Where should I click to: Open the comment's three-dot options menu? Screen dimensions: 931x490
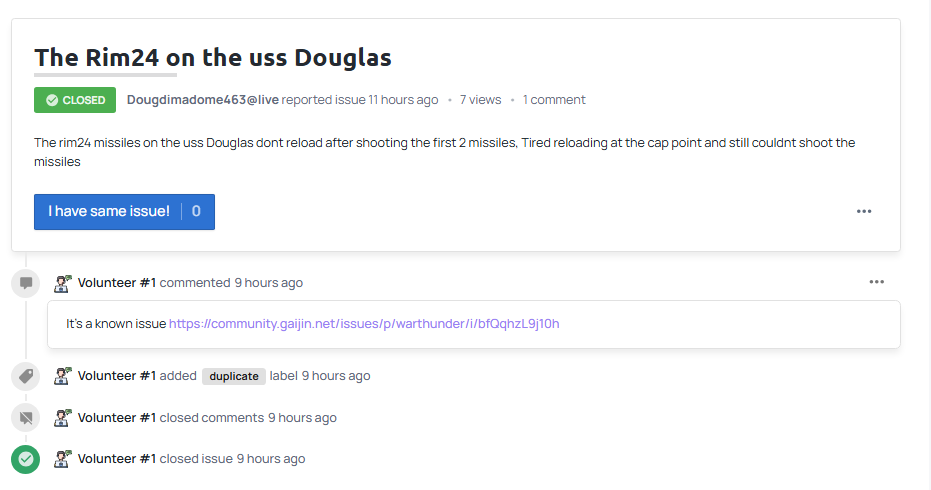click(876, 282)
